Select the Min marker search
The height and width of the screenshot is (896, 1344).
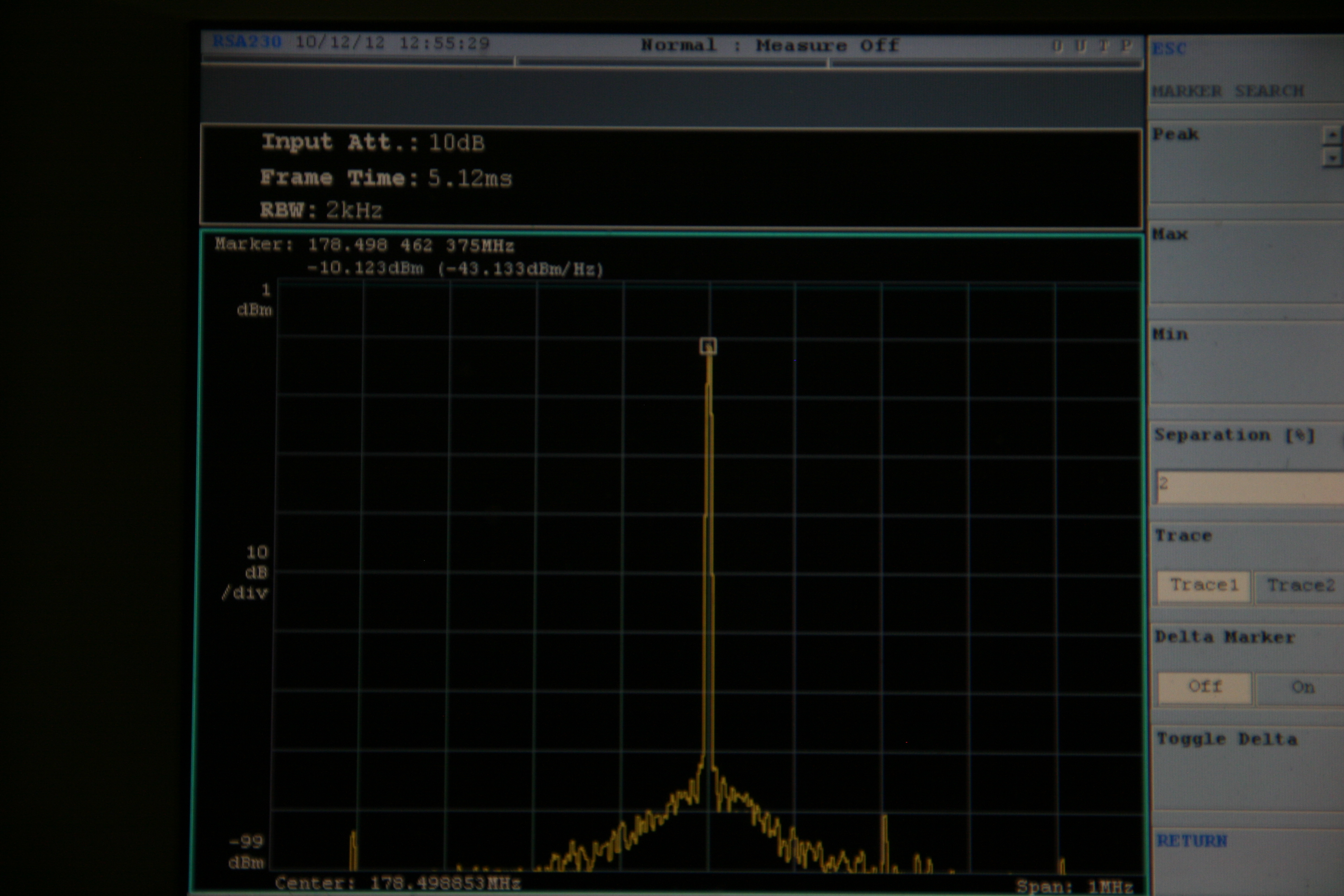click(1246, 362)
